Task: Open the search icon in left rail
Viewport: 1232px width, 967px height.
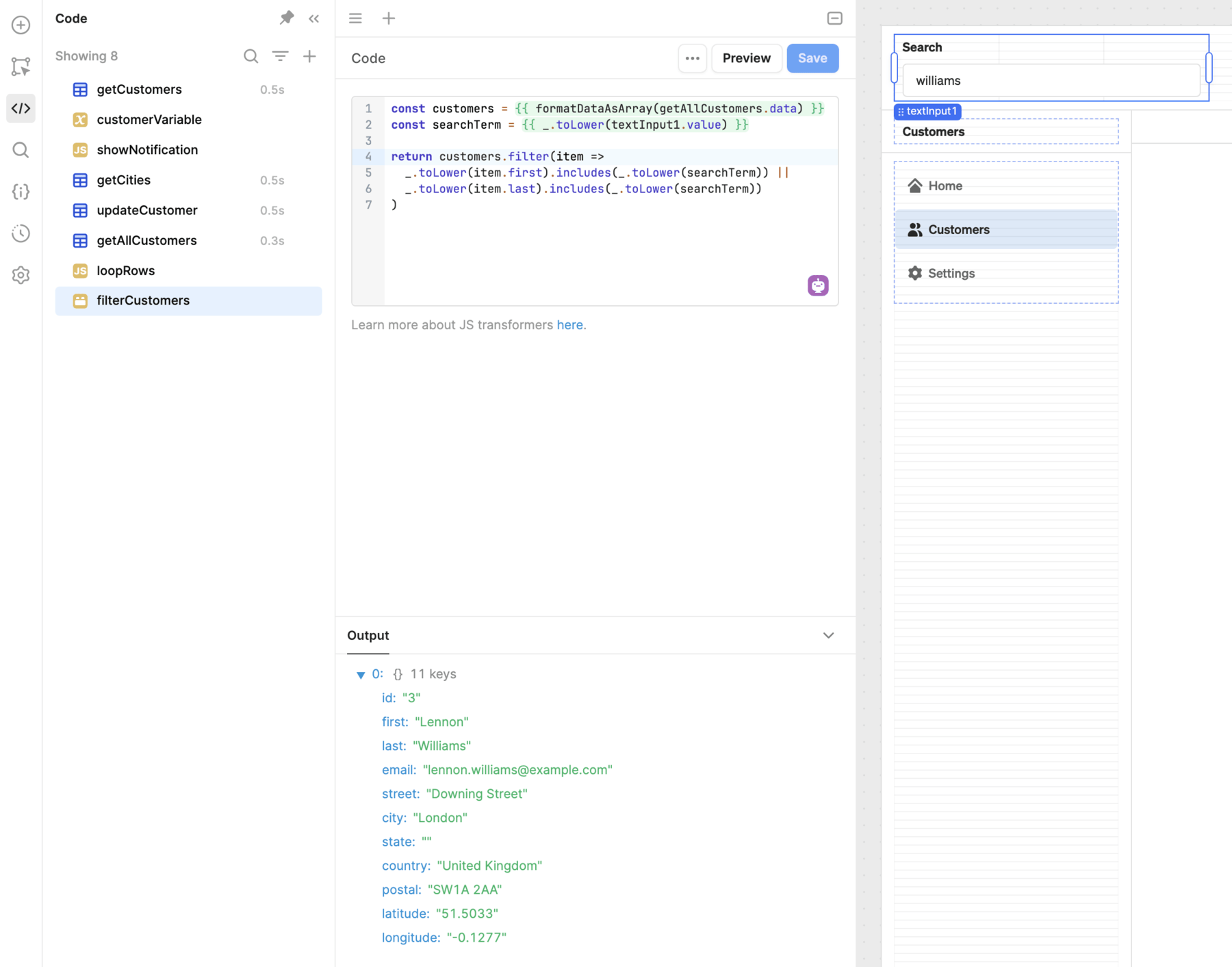Action: pyautogui.click(x=21, y=150)
